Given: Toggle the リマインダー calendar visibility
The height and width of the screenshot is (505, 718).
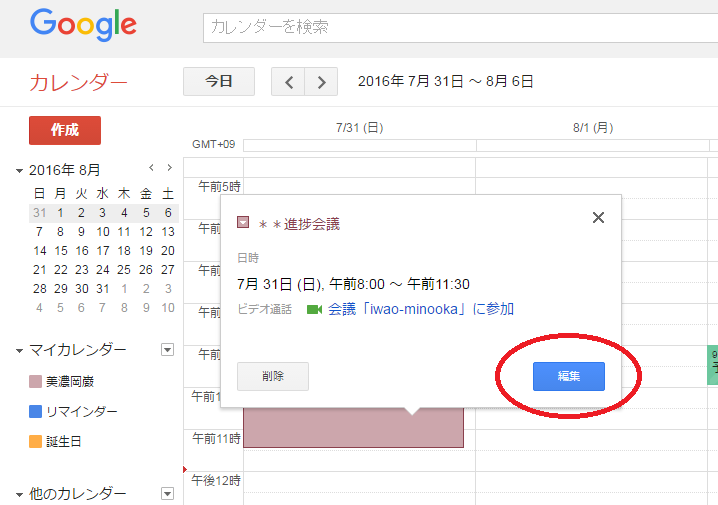Looking at the screenshot, I should [37, 411].
